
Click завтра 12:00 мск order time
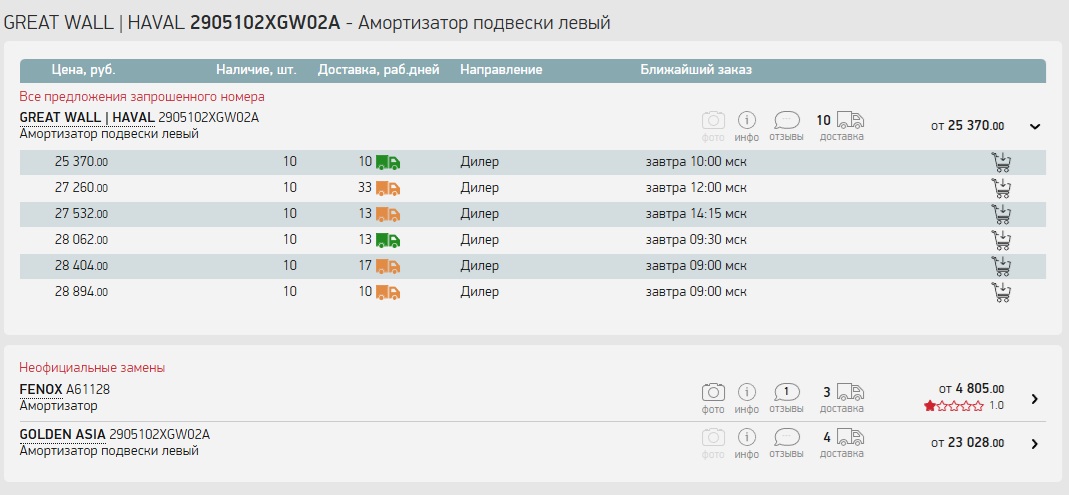pos(696,188)
